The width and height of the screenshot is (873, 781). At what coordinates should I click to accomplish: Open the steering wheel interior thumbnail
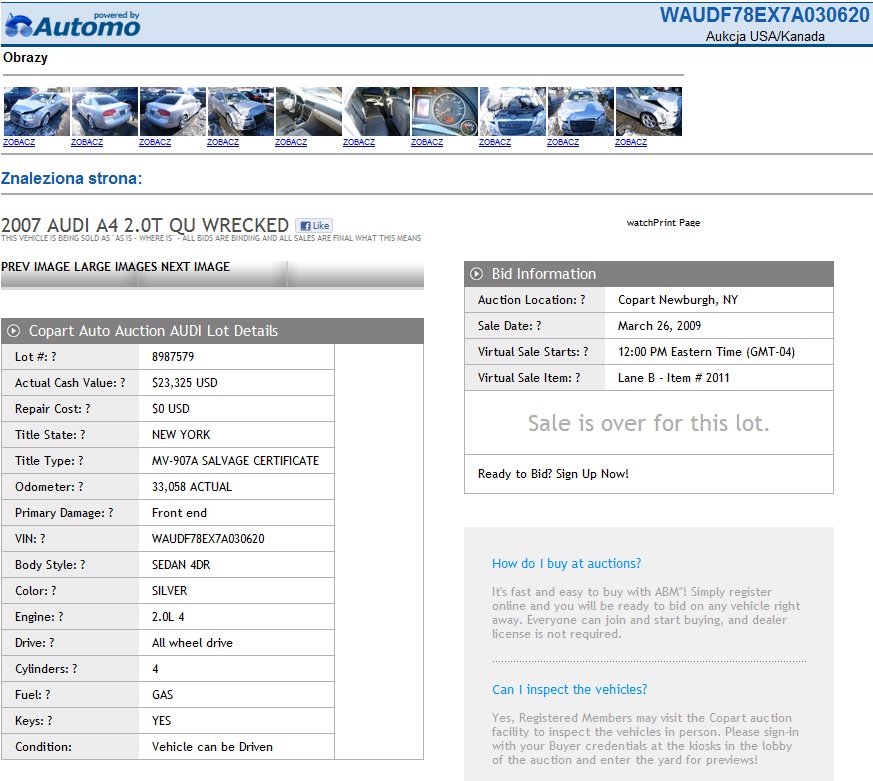(308, 111)
